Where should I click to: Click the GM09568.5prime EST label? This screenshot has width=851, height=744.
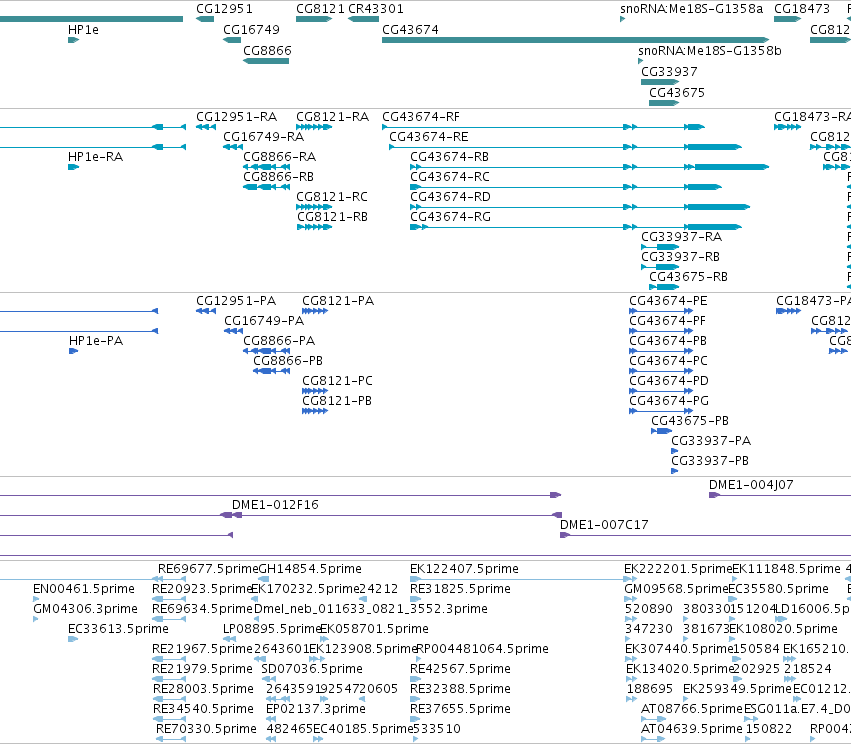676,589
